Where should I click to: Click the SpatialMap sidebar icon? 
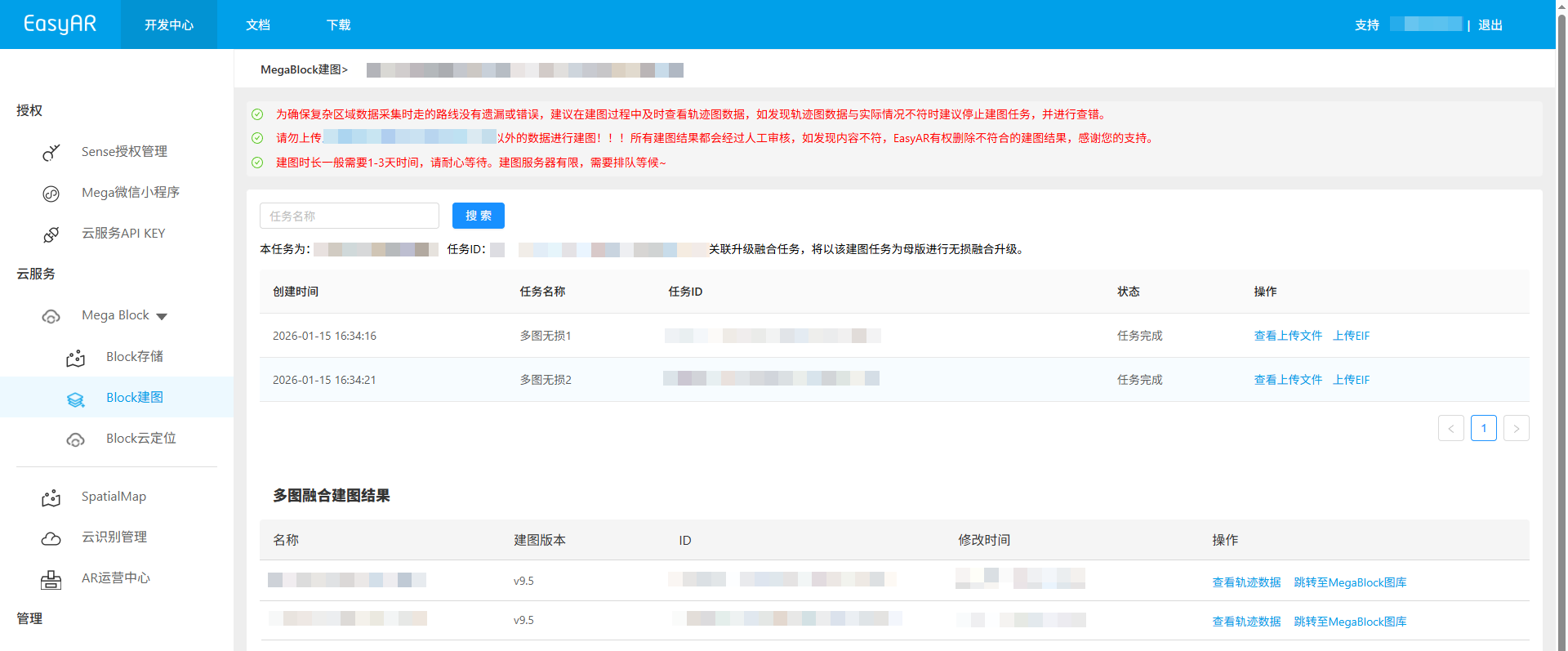pos(51,497)
